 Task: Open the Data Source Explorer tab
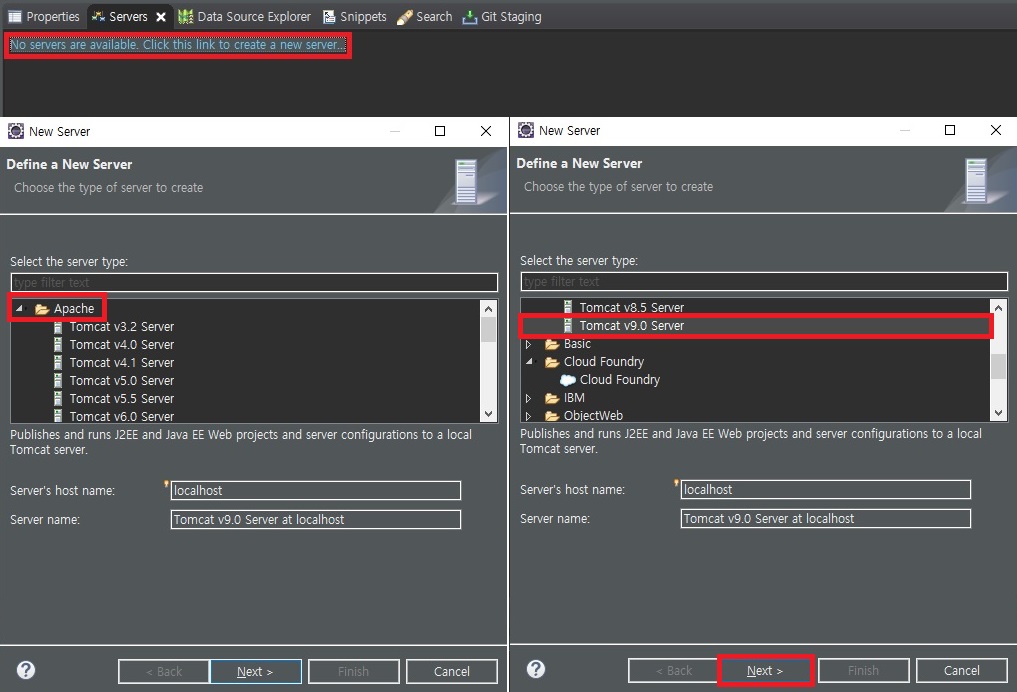pos(245,16)
